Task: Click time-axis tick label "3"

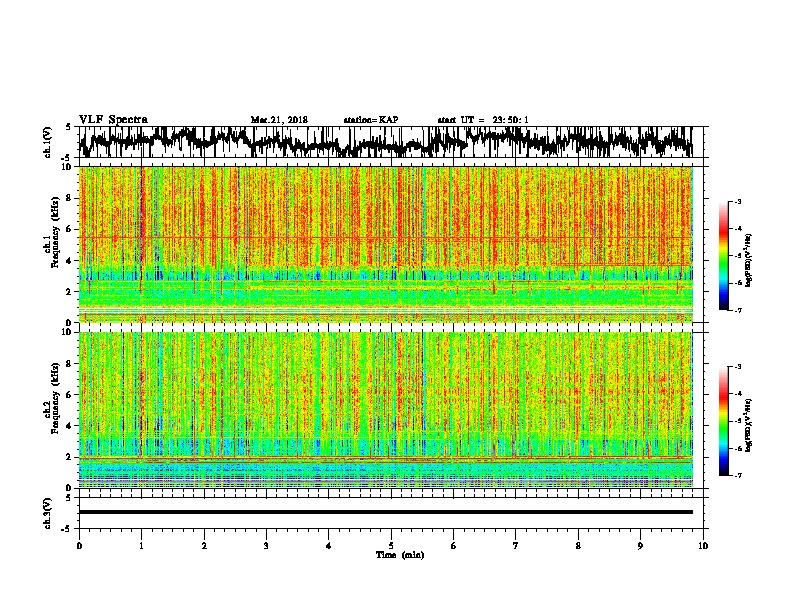Action: 266,546
